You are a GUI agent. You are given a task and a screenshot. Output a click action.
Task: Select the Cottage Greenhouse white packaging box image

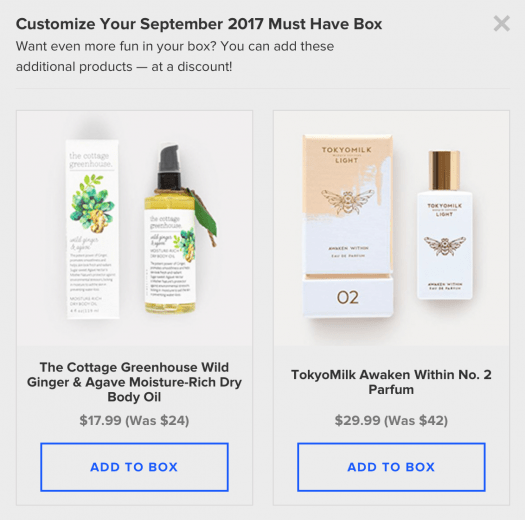pyautogui.click(x=92, y=229)
